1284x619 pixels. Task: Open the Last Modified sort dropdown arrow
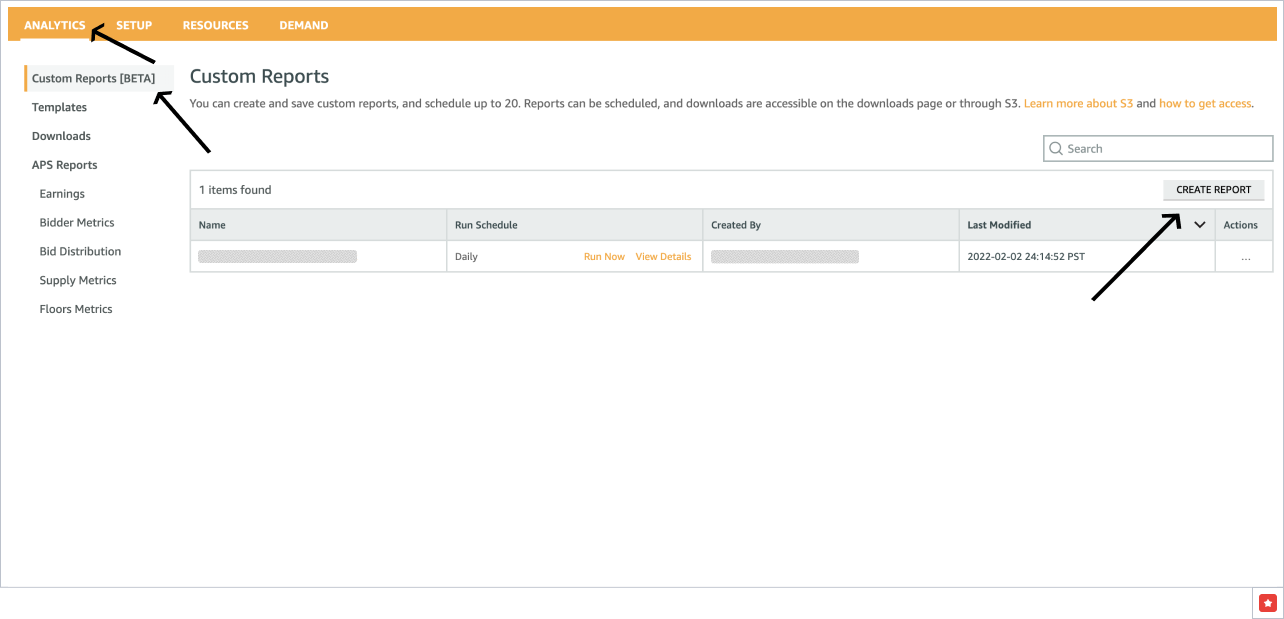1200,224
